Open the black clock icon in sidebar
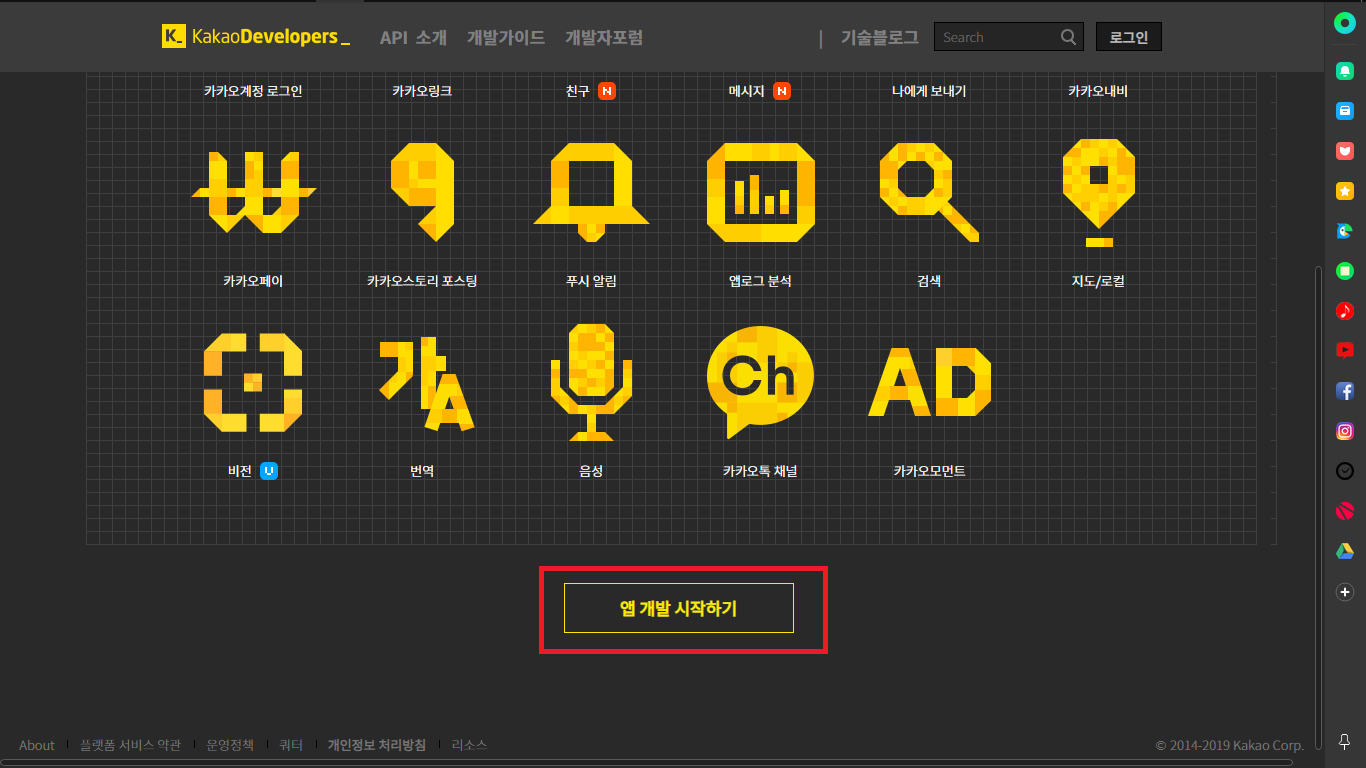This screenshot has width=1366, height=768. pyautogui.click(x=1345, y=471)
